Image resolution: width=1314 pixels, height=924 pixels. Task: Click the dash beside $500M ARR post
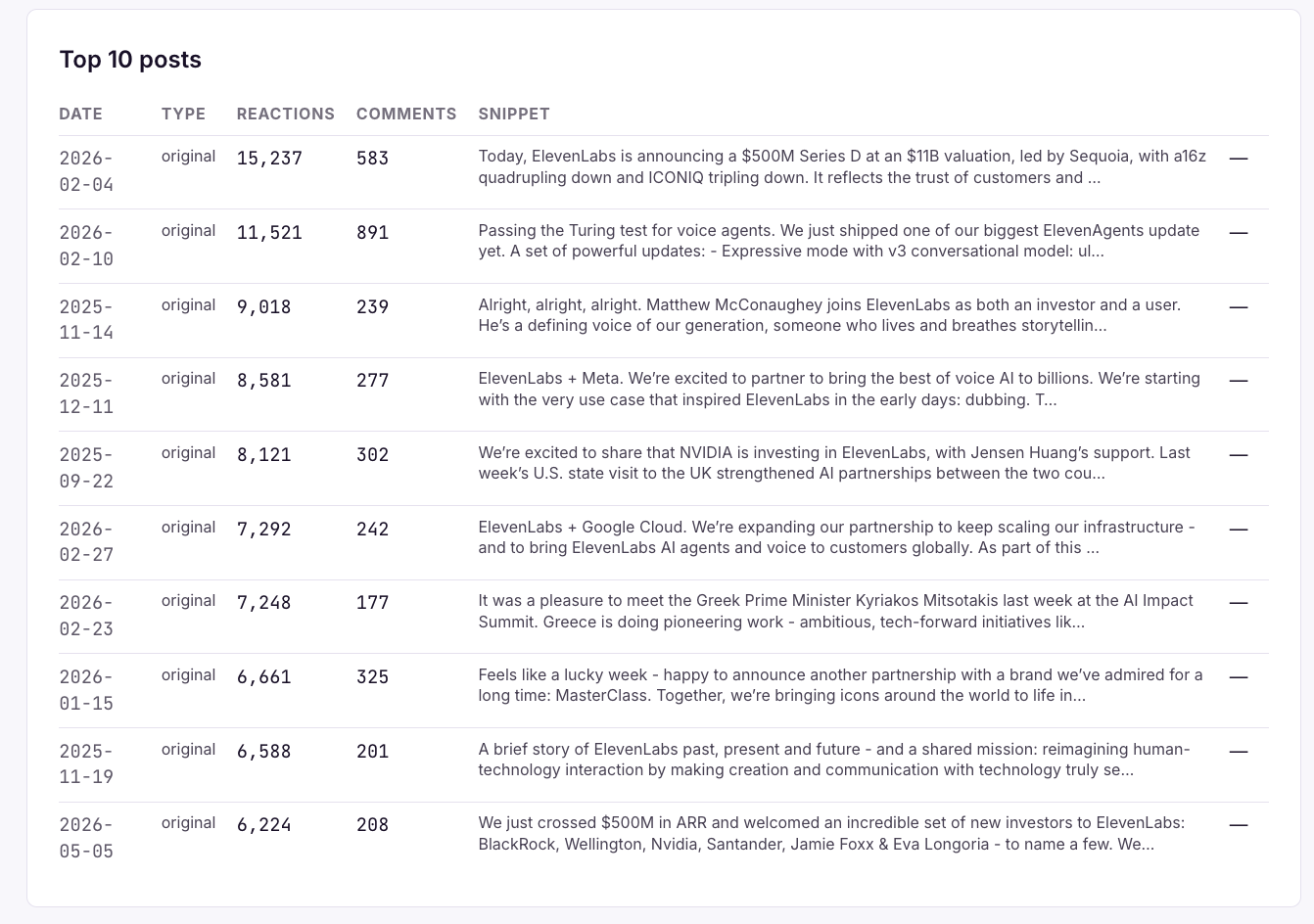pos(1239,824)
